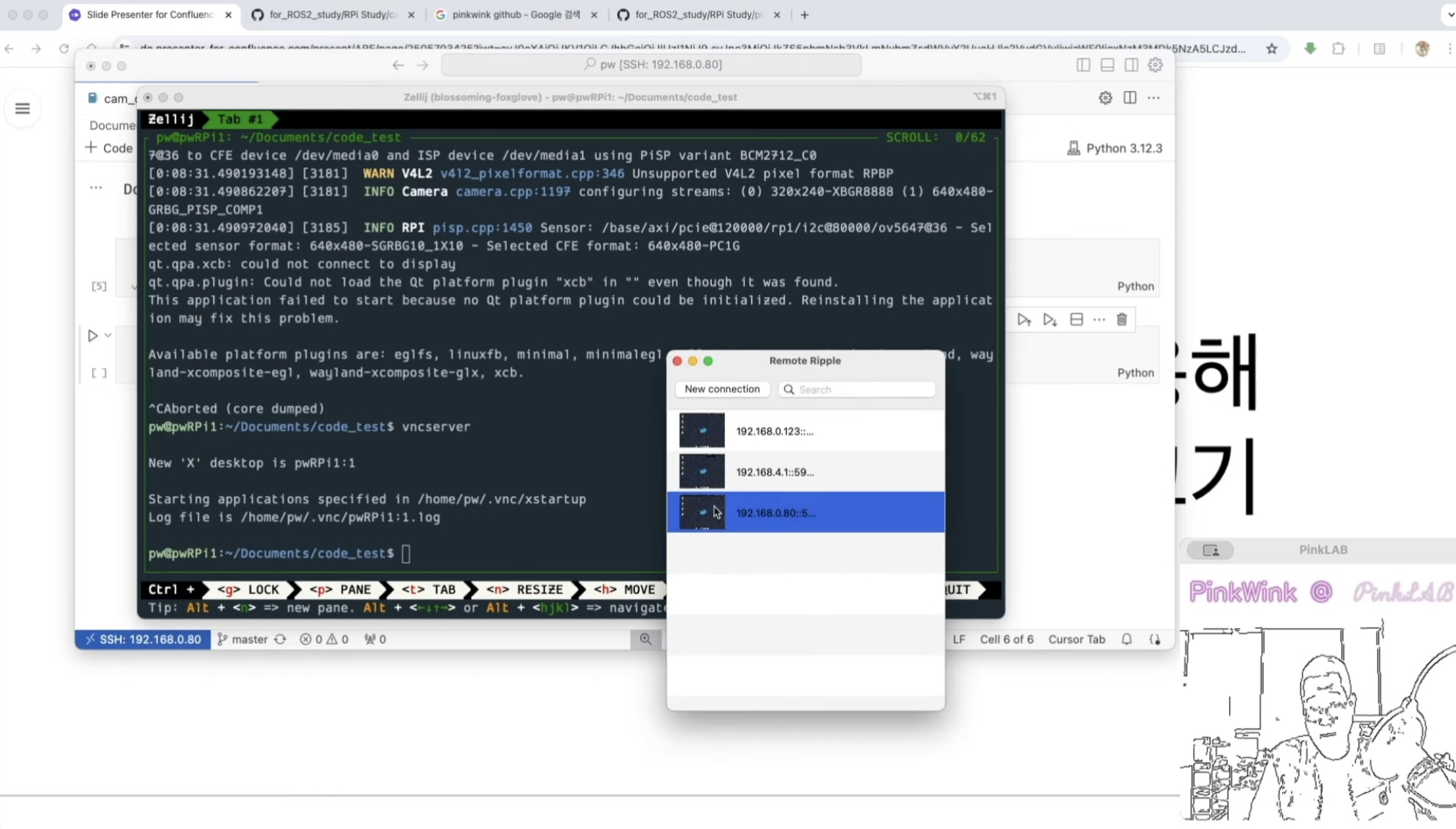Click the SSH: 192.168.0.80 remote indicator
Screen dimensions: 1456x829
[x=143, y=639]
